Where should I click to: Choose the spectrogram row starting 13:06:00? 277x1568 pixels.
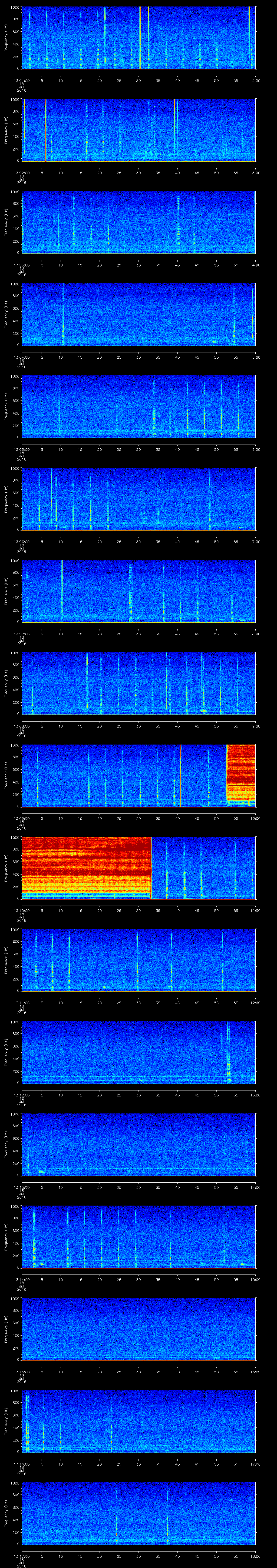coord(139,499)
